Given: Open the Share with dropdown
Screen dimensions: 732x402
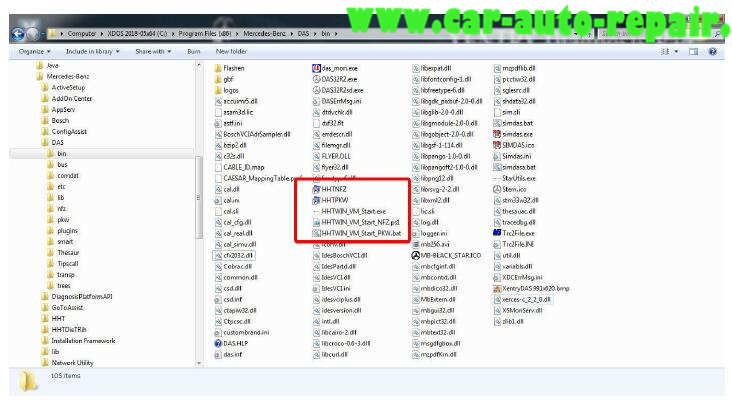Looking at the screenshot, I should (153, 51).
